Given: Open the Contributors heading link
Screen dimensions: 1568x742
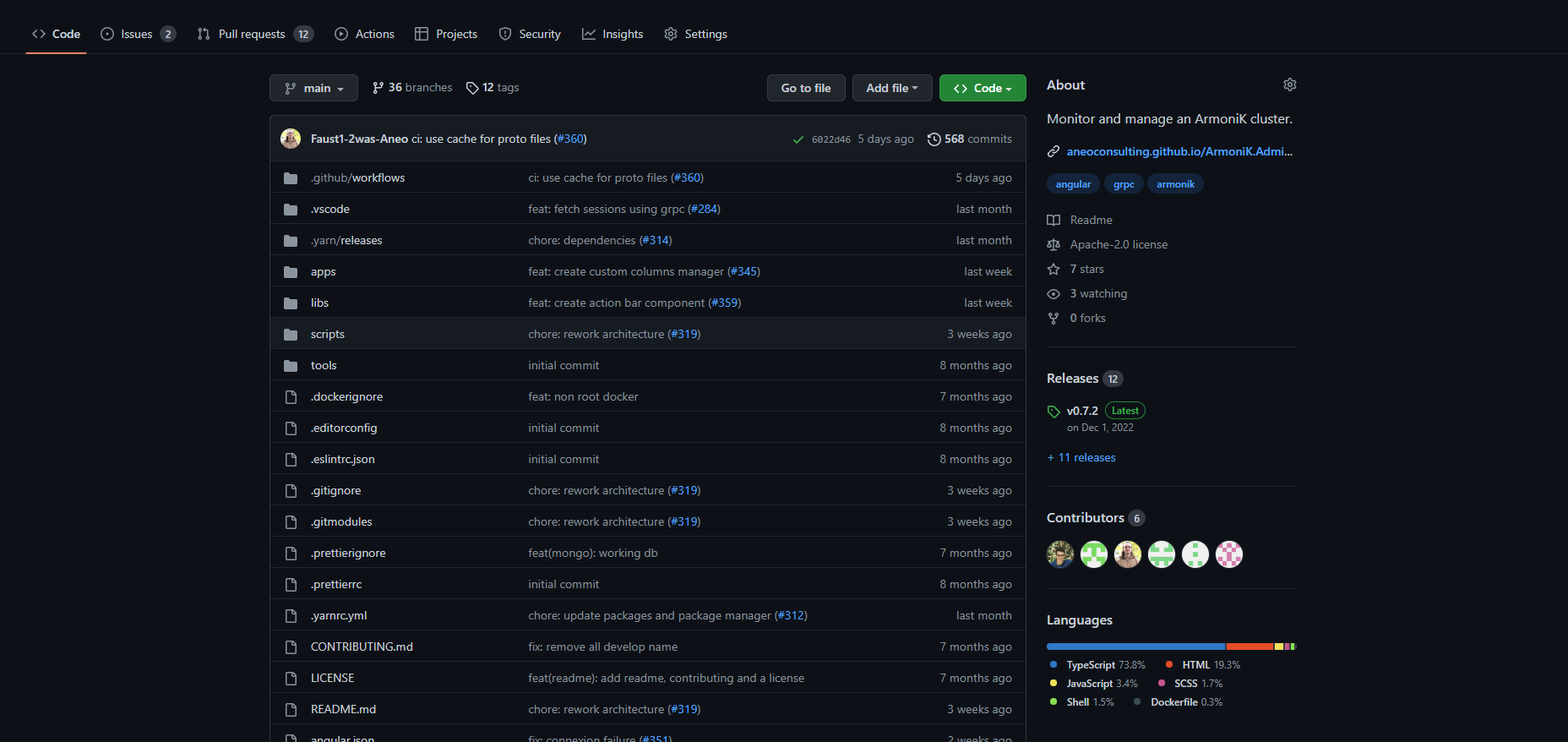Looking at the screenshot, I should (1096, 518).
